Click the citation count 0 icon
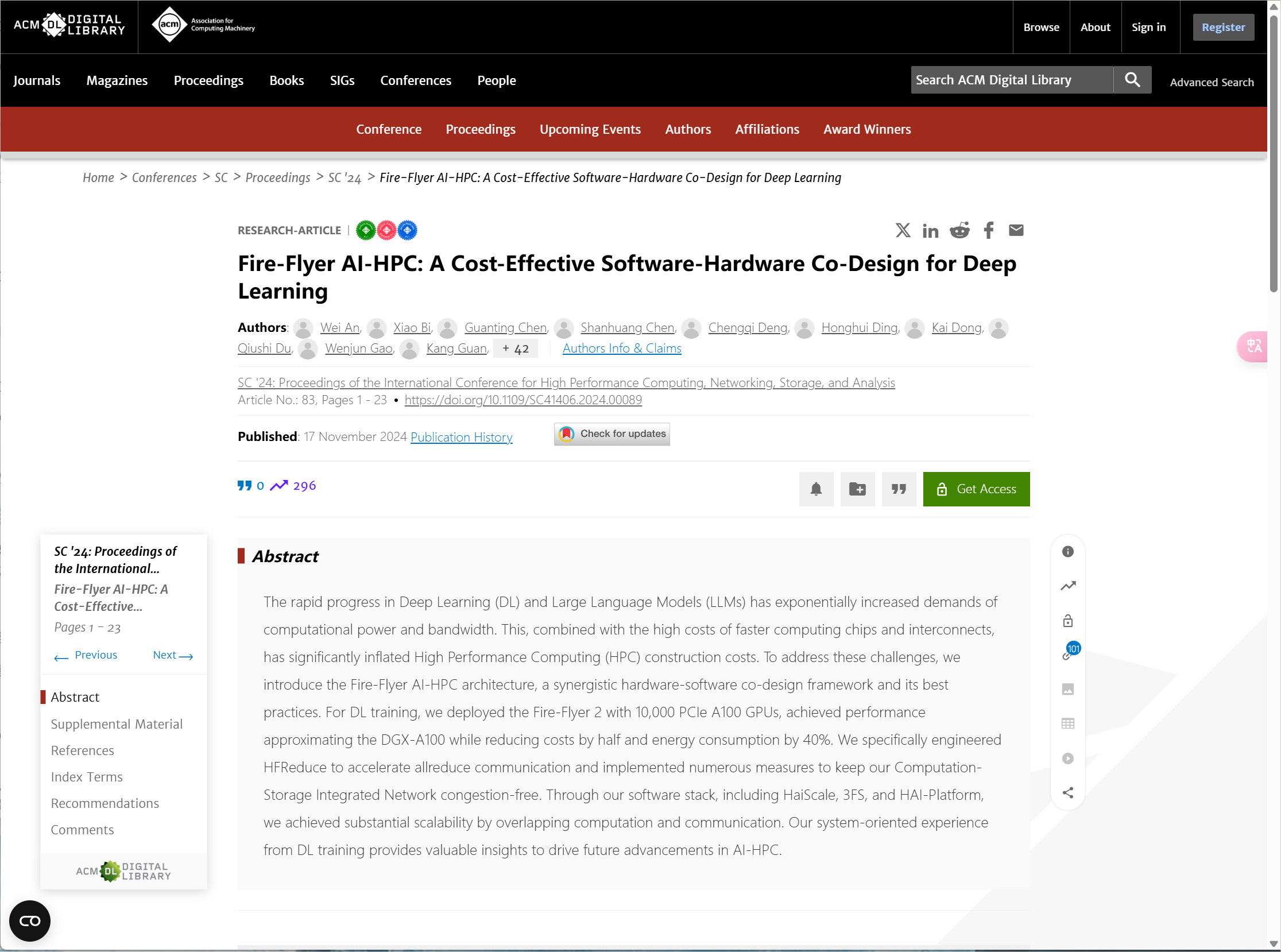This screenshot has height=952, width=1281. pyautogui.click(x=251, y=486)
